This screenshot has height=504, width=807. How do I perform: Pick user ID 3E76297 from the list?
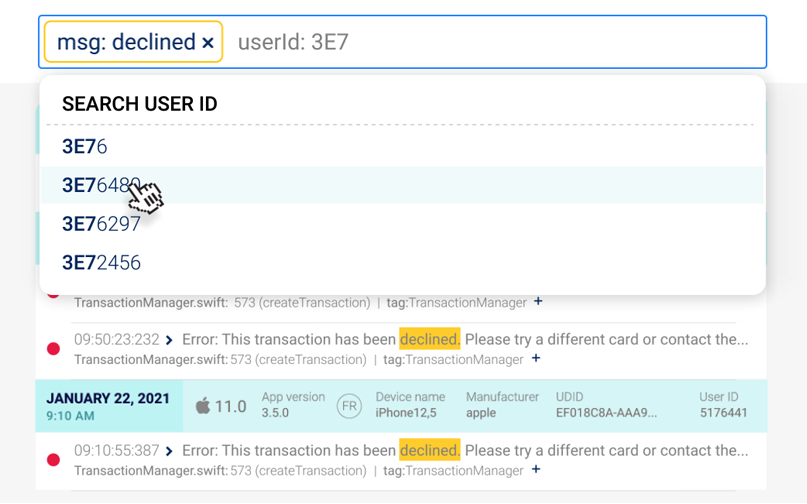tap(101, 224)
